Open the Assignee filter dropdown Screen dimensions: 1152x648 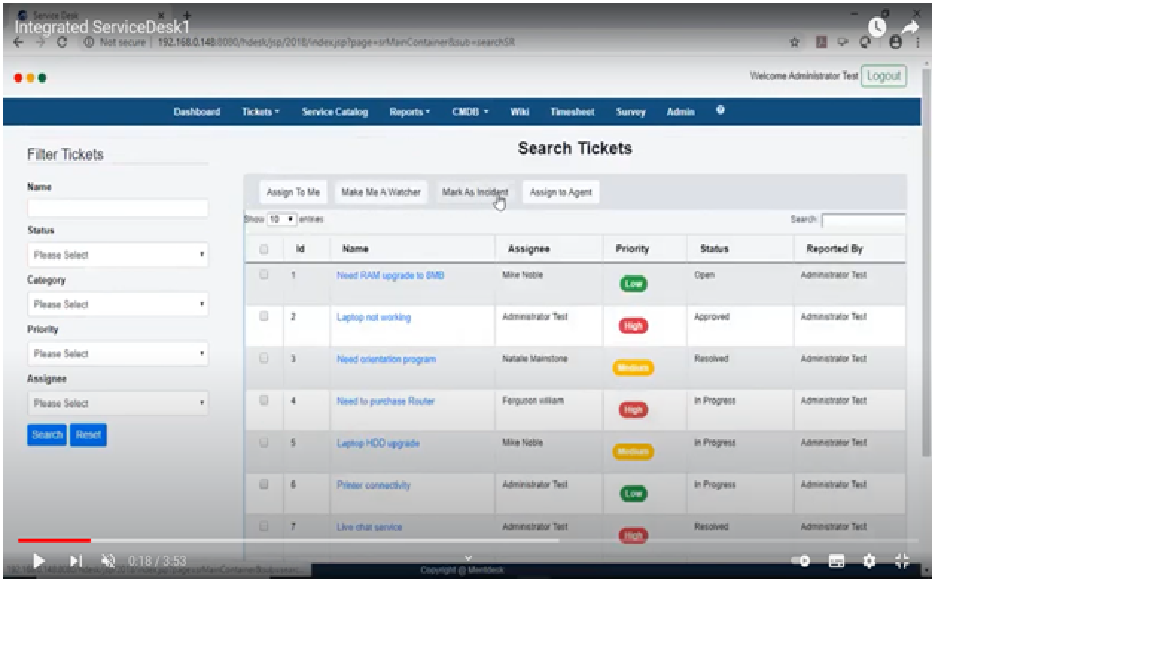[118, 403]
